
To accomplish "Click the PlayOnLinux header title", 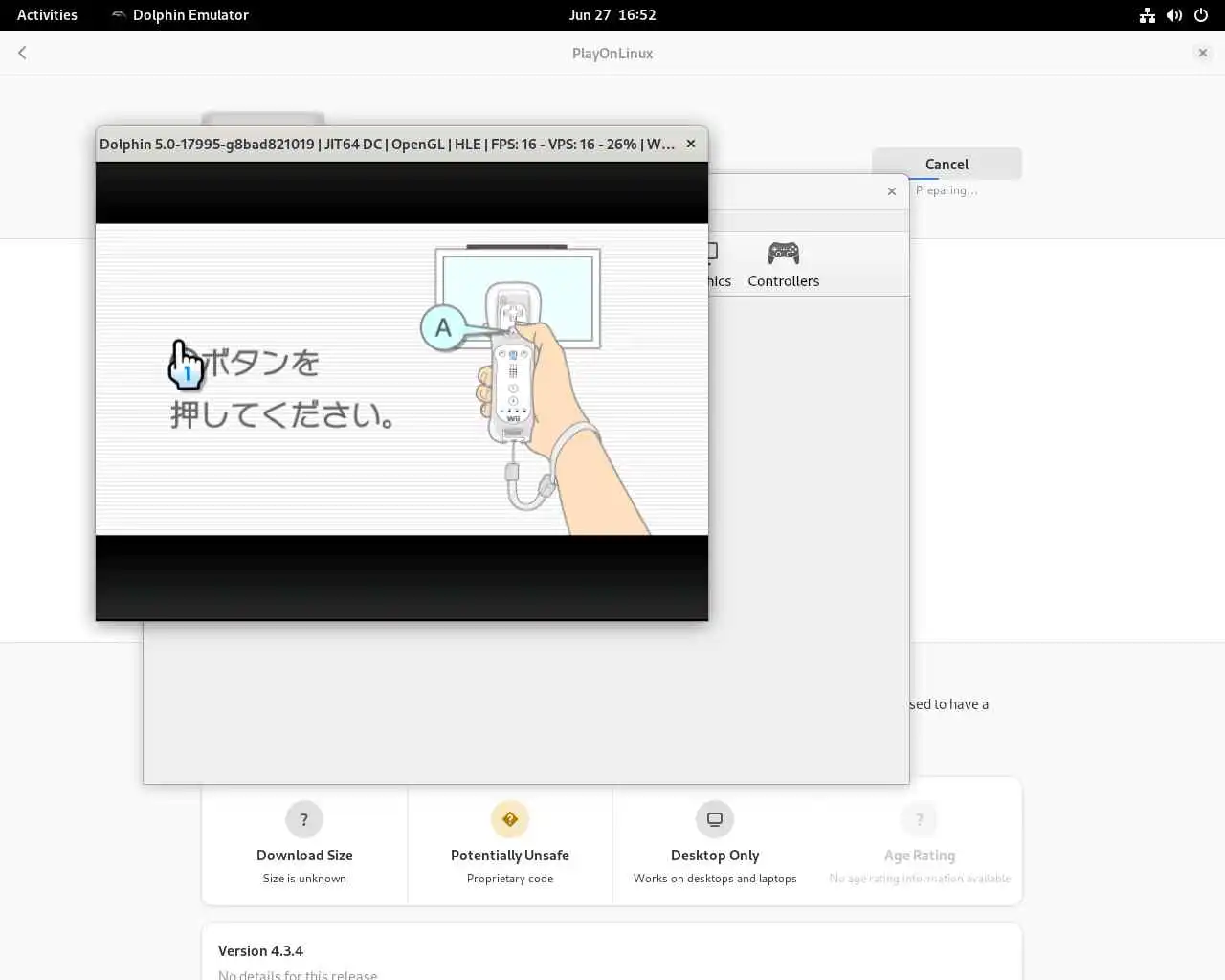I will [x=612, y=54].
